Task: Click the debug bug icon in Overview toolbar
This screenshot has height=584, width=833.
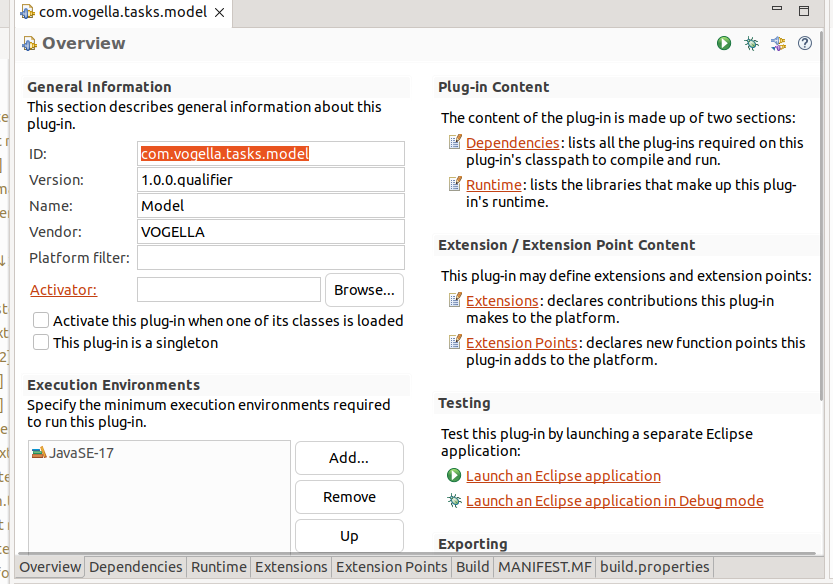Action: (x=751, y=43)
